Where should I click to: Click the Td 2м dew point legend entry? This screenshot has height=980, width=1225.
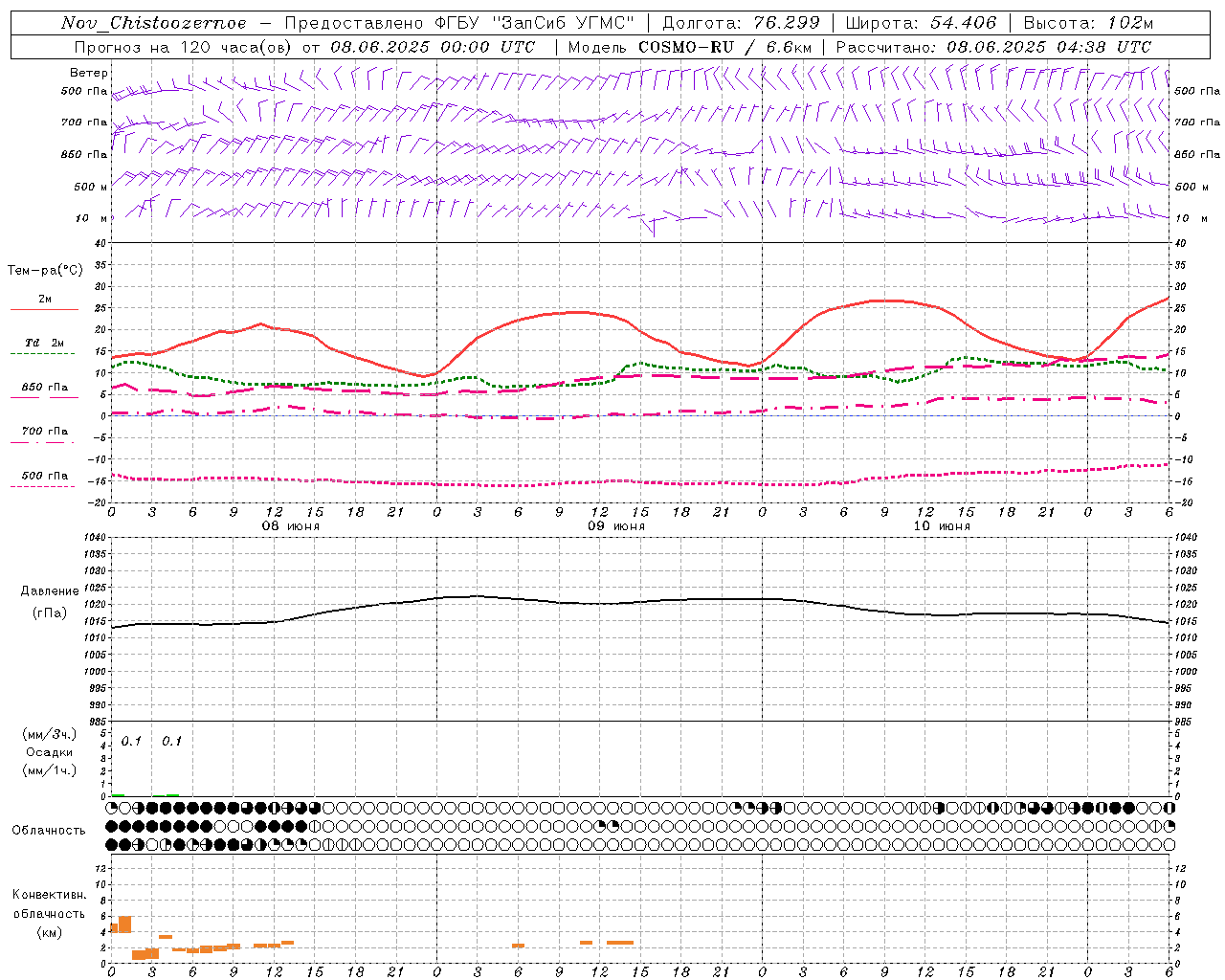[x=45, y=343]
